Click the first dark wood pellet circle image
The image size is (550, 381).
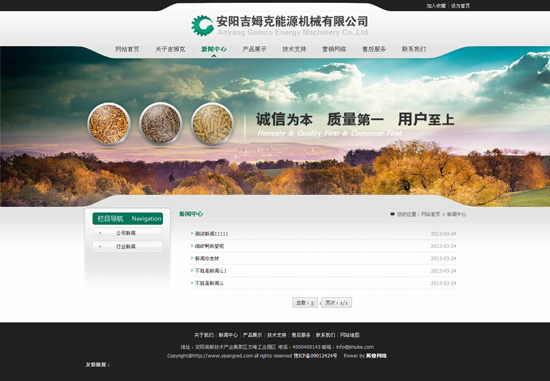pos(109,124)
